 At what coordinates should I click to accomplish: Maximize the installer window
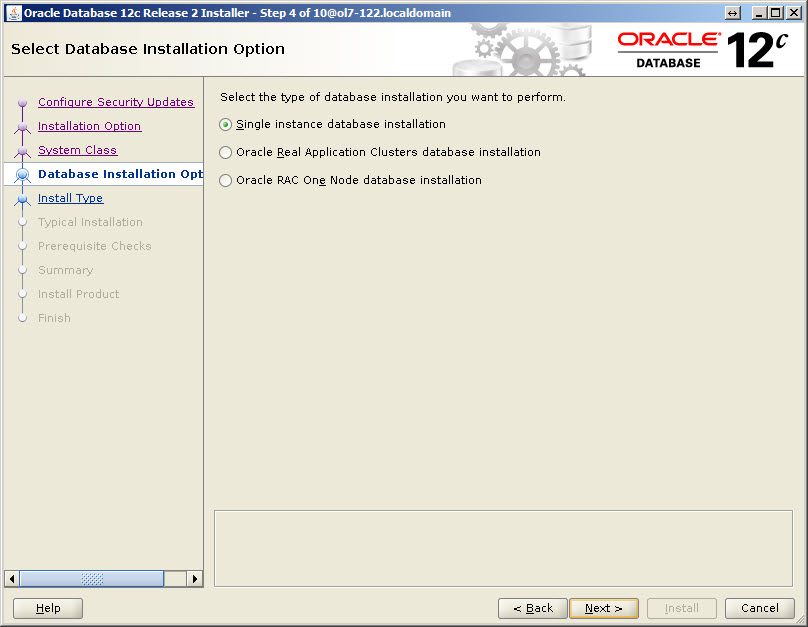775,13
